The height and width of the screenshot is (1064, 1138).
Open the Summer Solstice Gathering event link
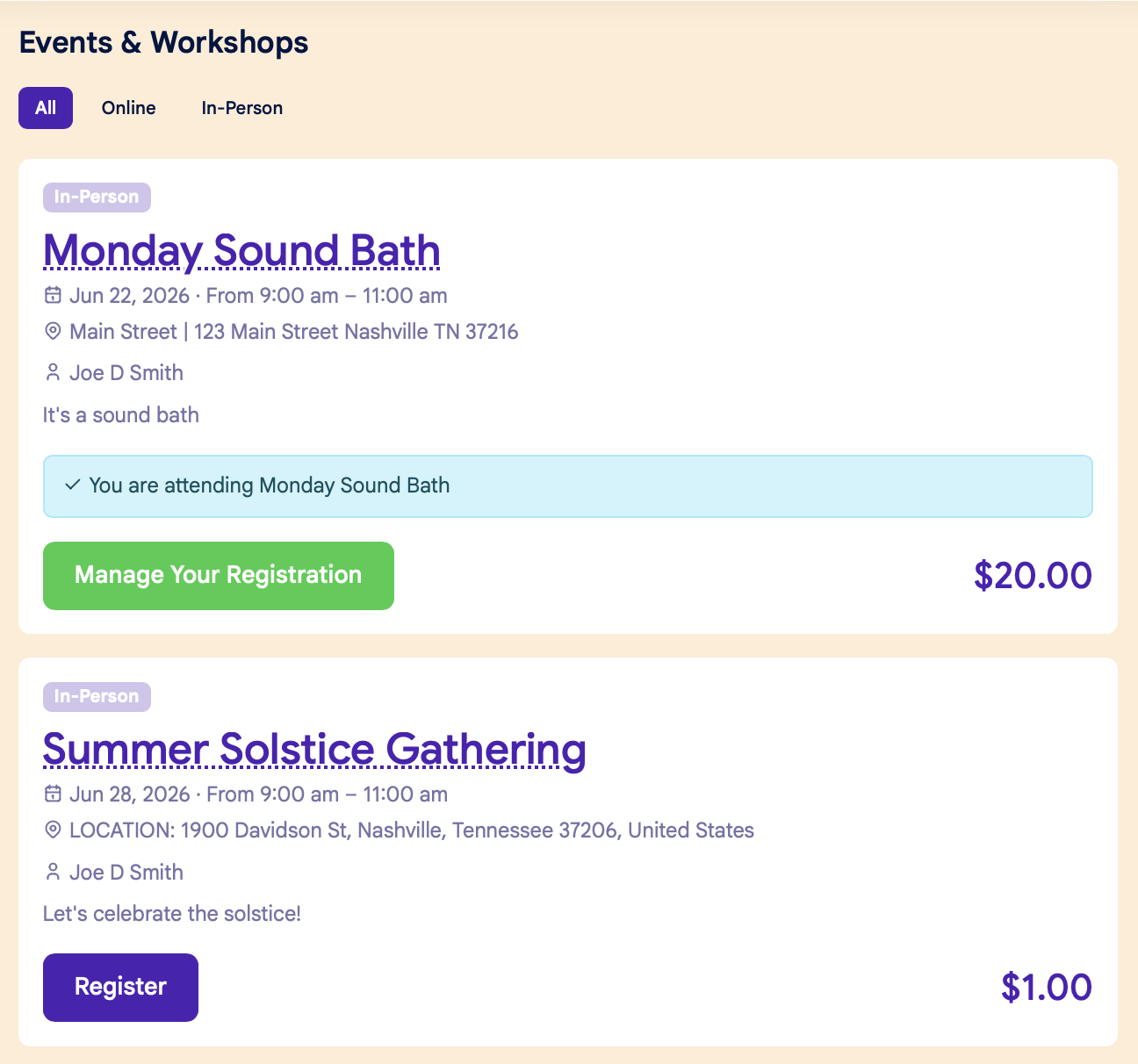click(314, 749)
